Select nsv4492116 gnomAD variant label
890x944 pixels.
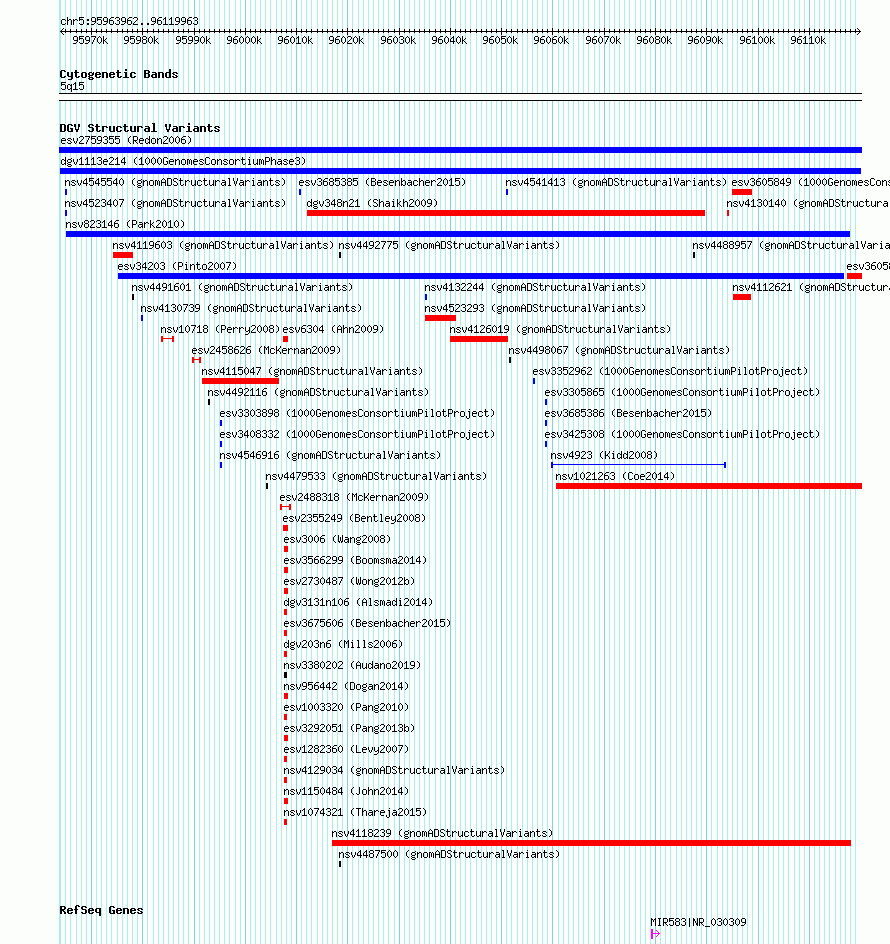point(318,393)
